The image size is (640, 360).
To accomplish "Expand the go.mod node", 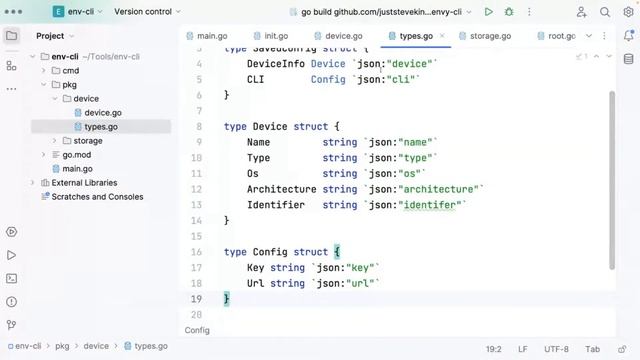I will click(44, 155).
